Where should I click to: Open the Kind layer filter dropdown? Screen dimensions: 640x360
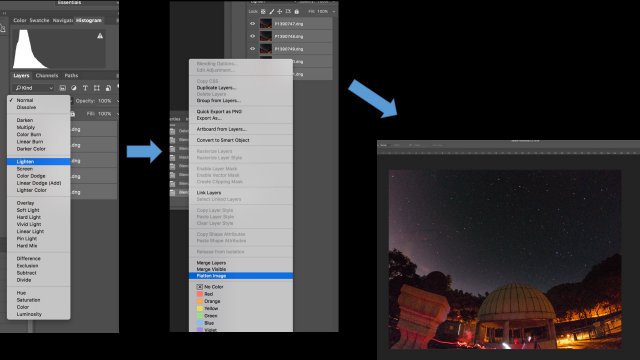(34, 88)
